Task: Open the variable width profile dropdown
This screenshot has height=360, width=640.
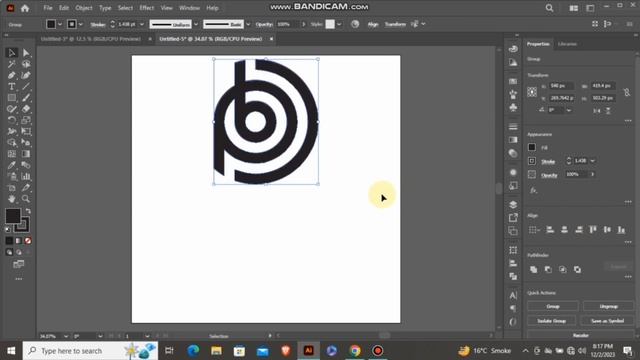Action: 196,24
